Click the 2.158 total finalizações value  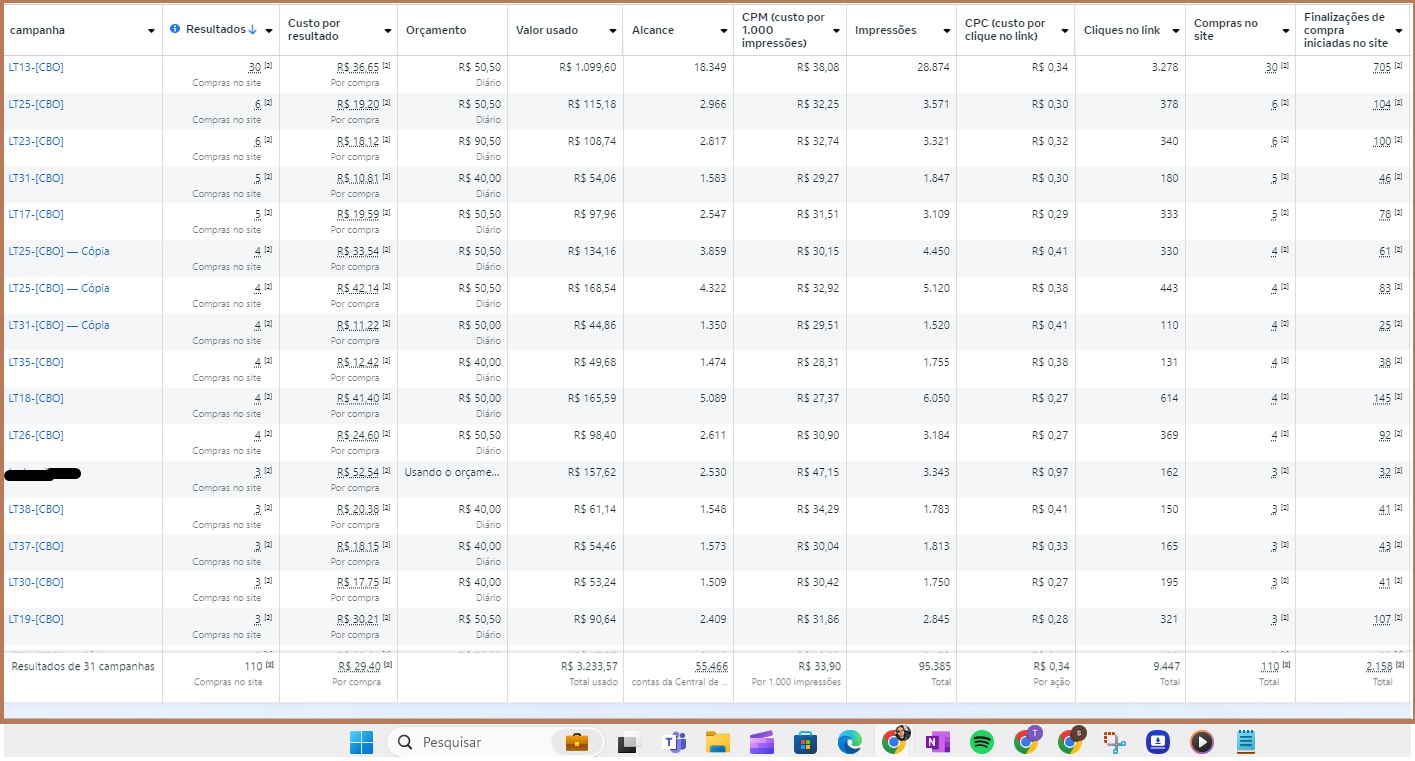[x=1378, y=666]
